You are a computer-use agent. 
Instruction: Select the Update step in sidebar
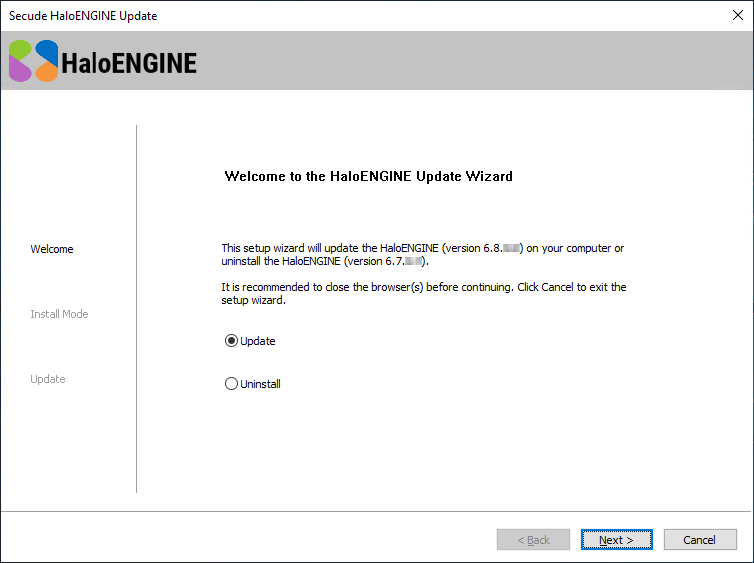(48, 379)
